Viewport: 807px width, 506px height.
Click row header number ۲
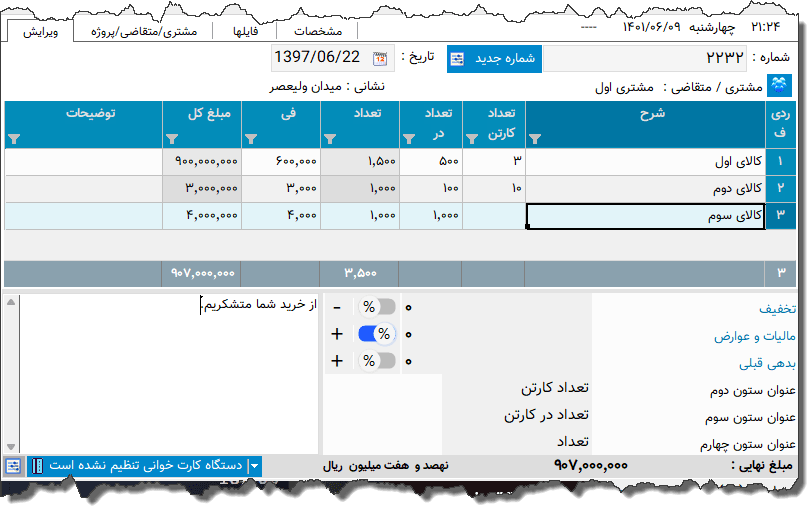780,188
